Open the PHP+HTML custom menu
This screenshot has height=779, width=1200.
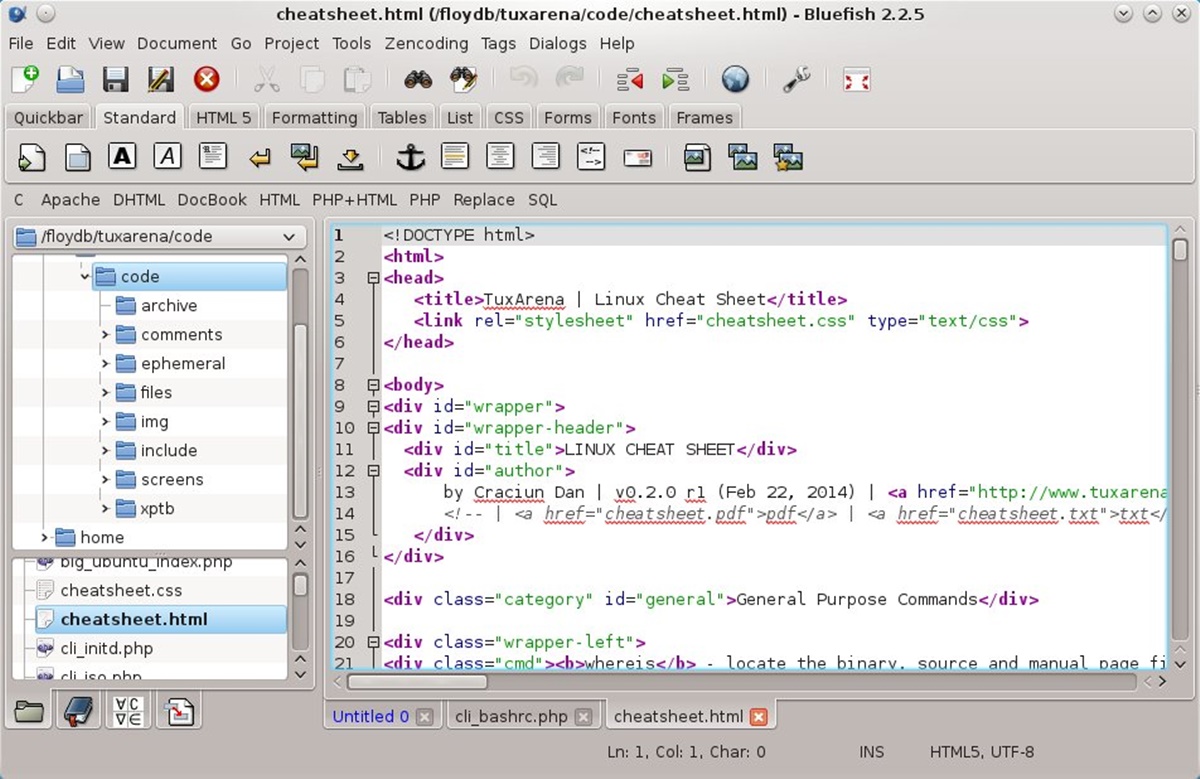[355, 200]
